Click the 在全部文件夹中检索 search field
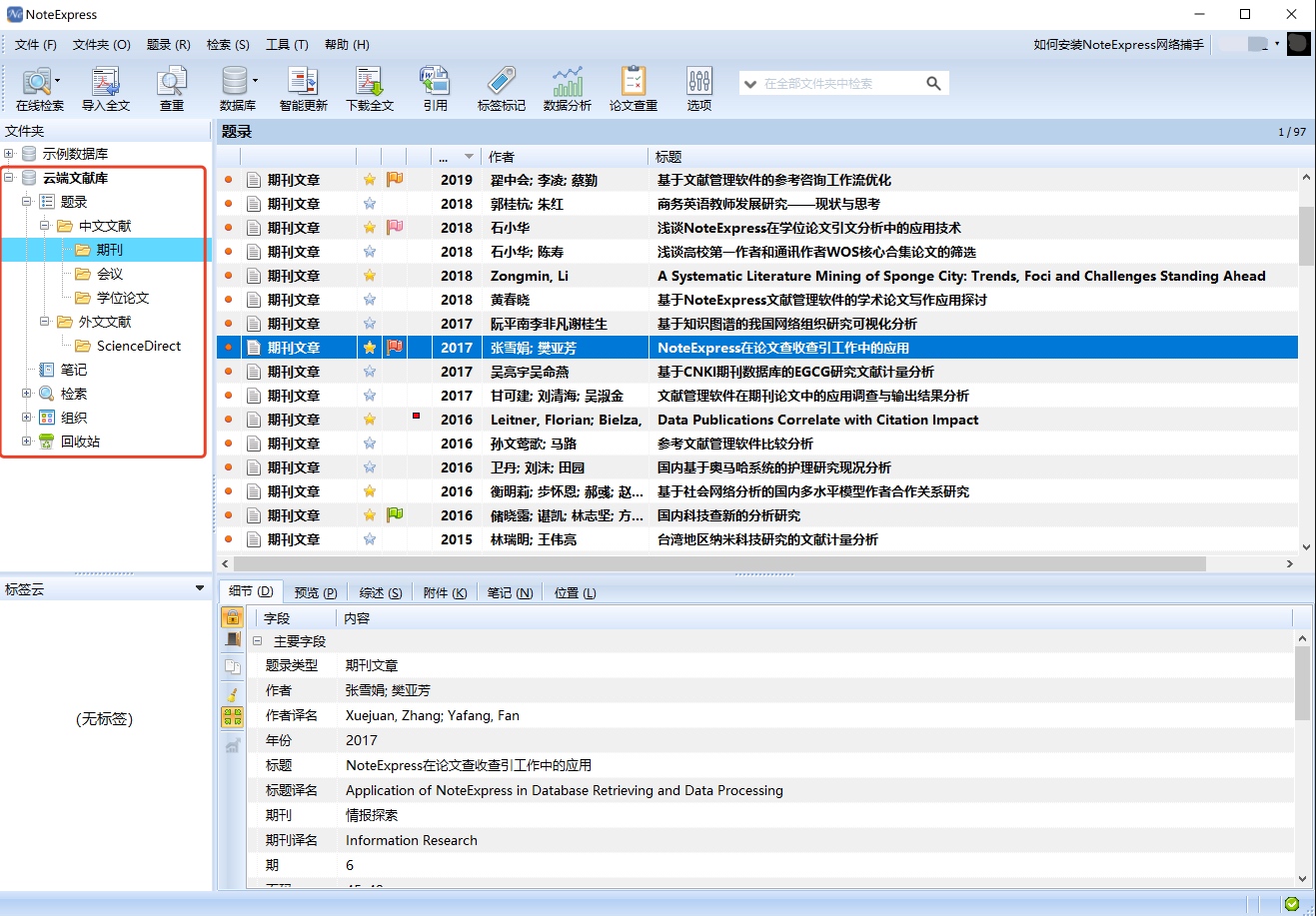This screenshot has width=1316, height=916. coord(840,84)
